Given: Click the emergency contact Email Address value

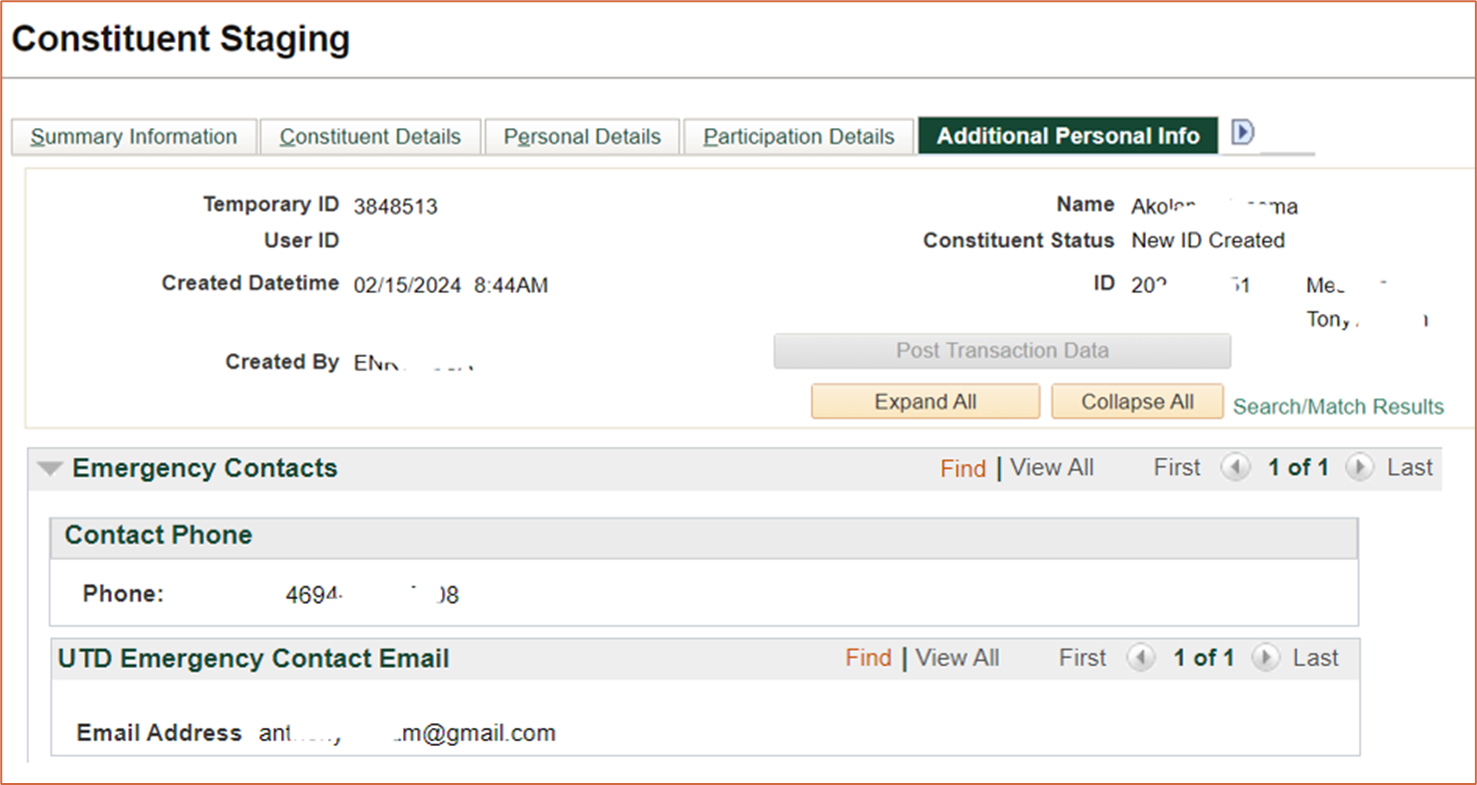Looking at the screenshot, I should [x=407, y=733].
